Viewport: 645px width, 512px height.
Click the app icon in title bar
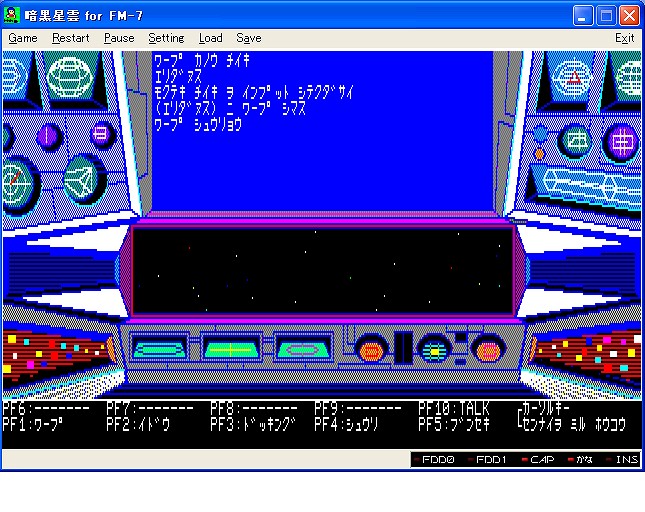(11, 15)
